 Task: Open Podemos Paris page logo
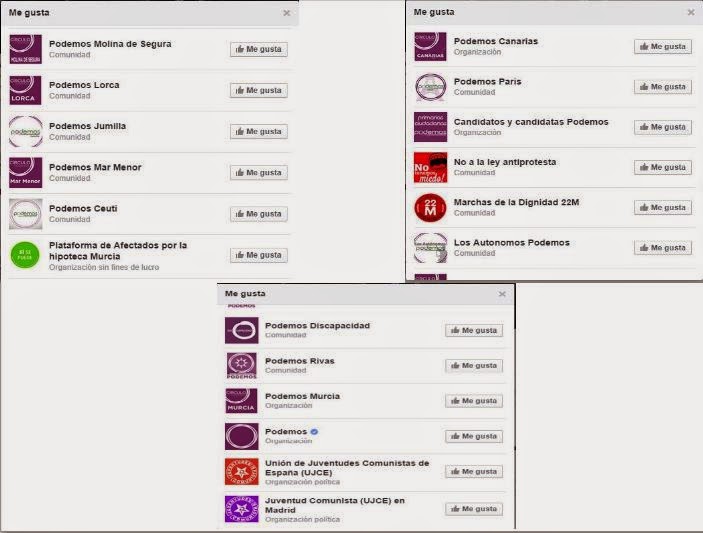click(430, 87)
